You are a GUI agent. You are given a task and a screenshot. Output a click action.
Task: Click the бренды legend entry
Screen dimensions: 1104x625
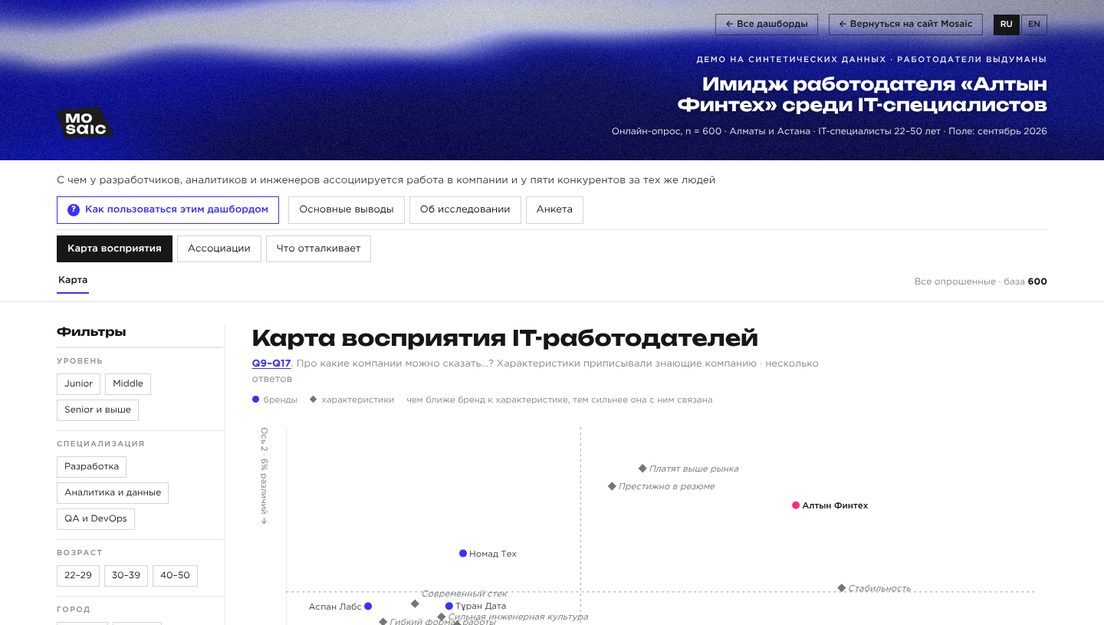(275, 400)
